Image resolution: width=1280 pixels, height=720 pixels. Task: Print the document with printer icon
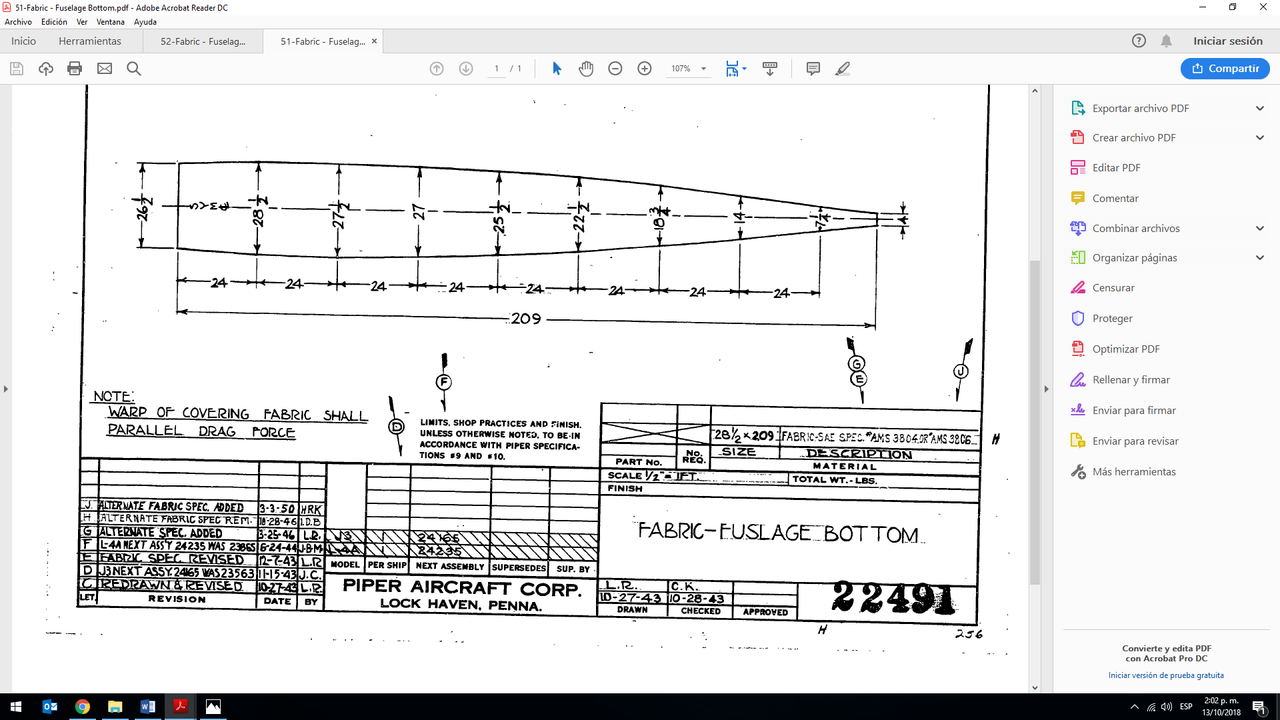click(x=74, y=68)
